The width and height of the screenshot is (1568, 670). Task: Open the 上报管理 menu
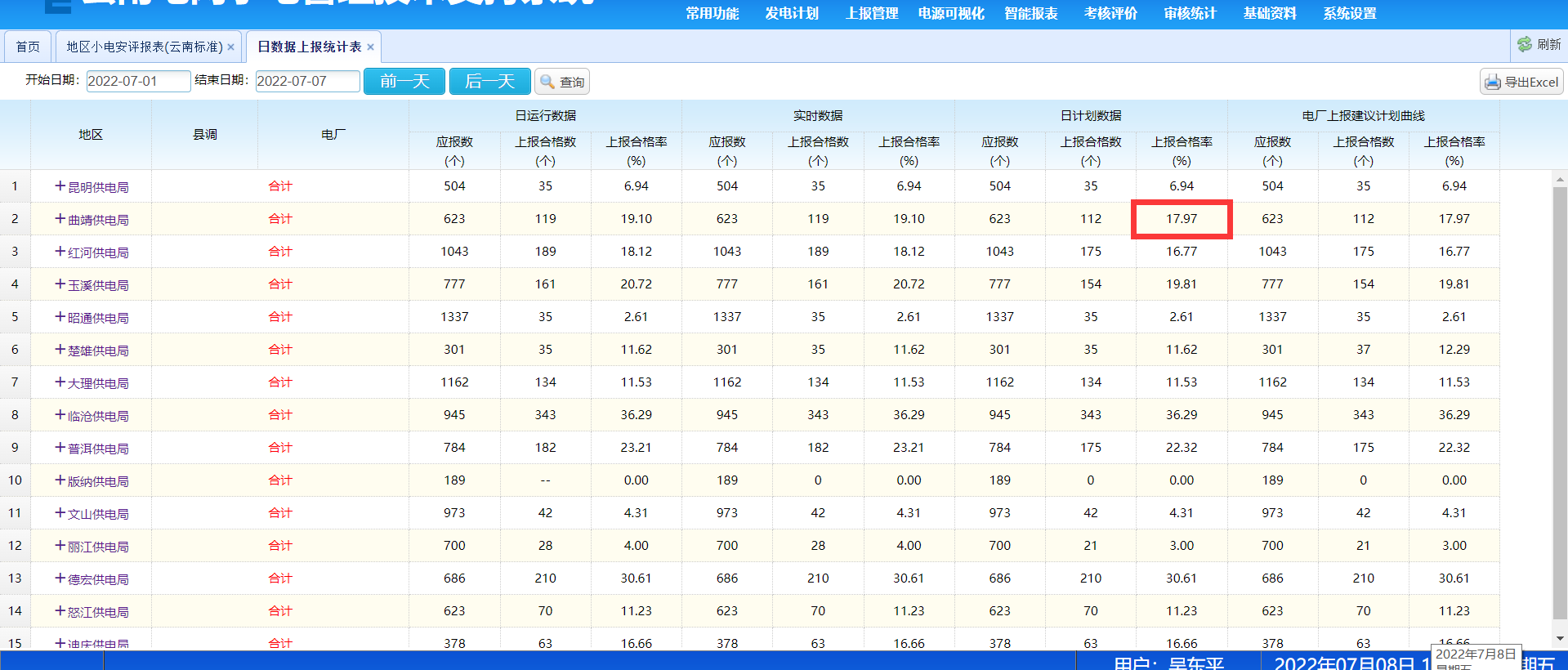click(x=872, y=13)
